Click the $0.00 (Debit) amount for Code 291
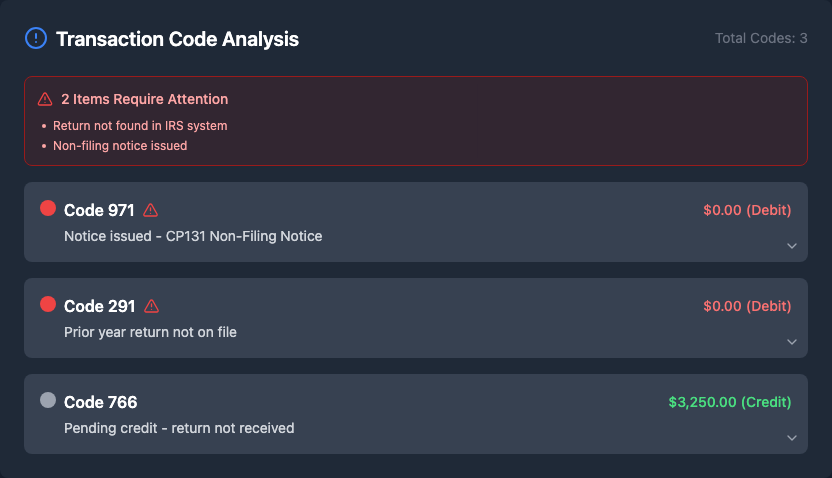 click(x=747, y=306)
